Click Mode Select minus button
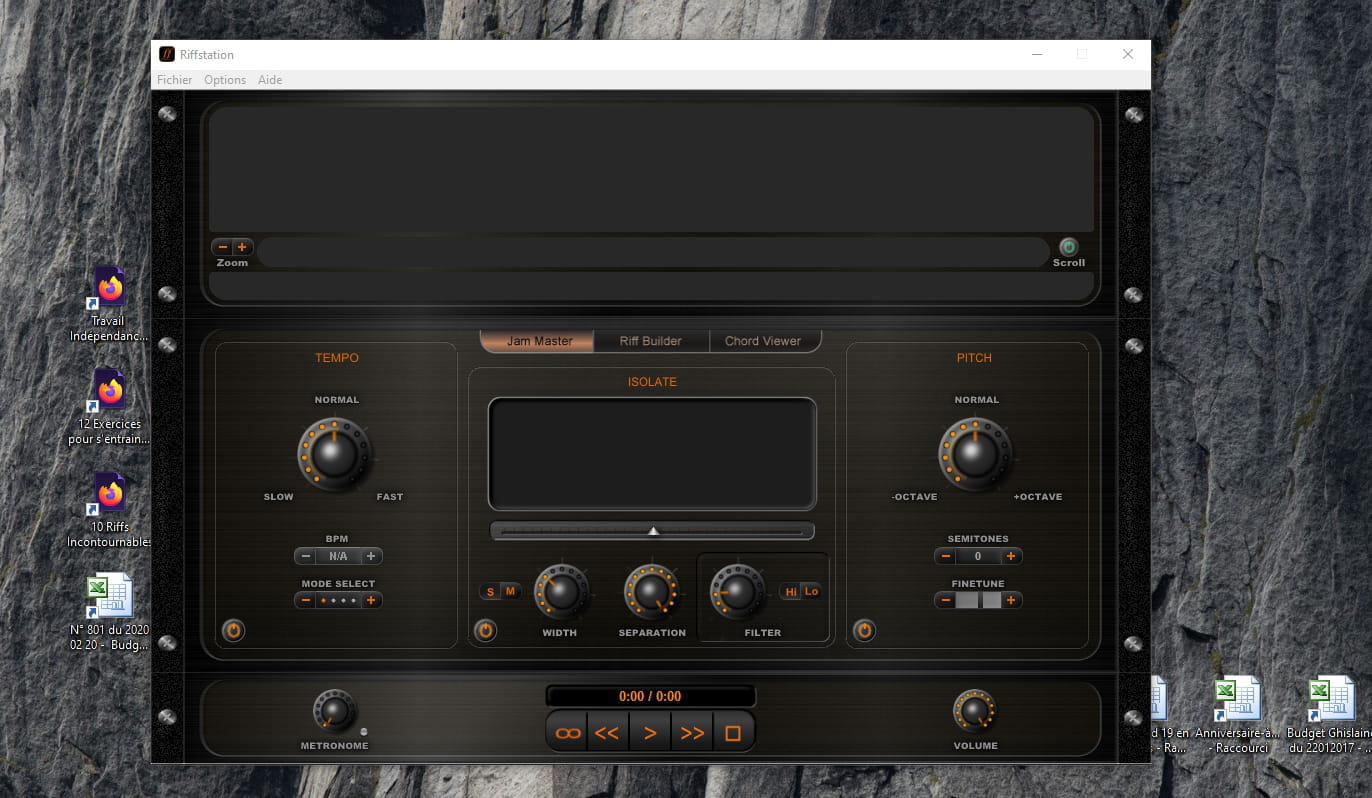The width and height of the screenshot is (1372, 798). (306, 600)
